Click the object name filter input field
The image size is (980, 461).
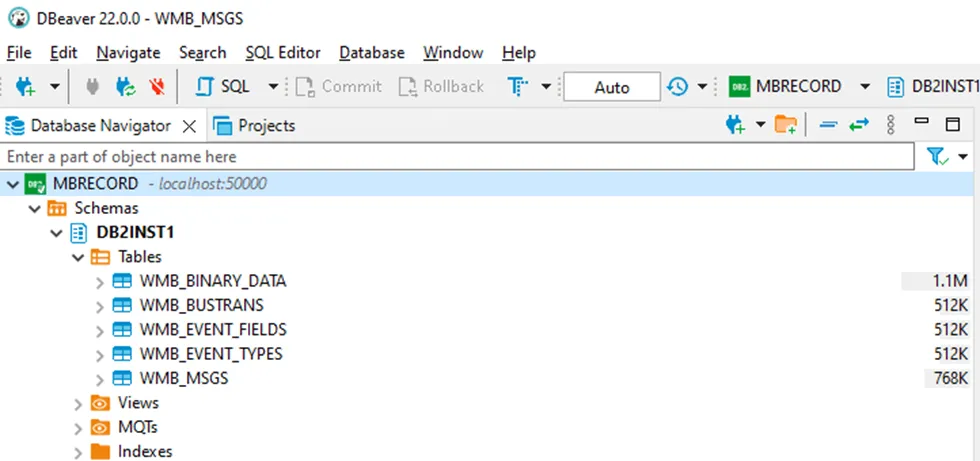[457, 156]
